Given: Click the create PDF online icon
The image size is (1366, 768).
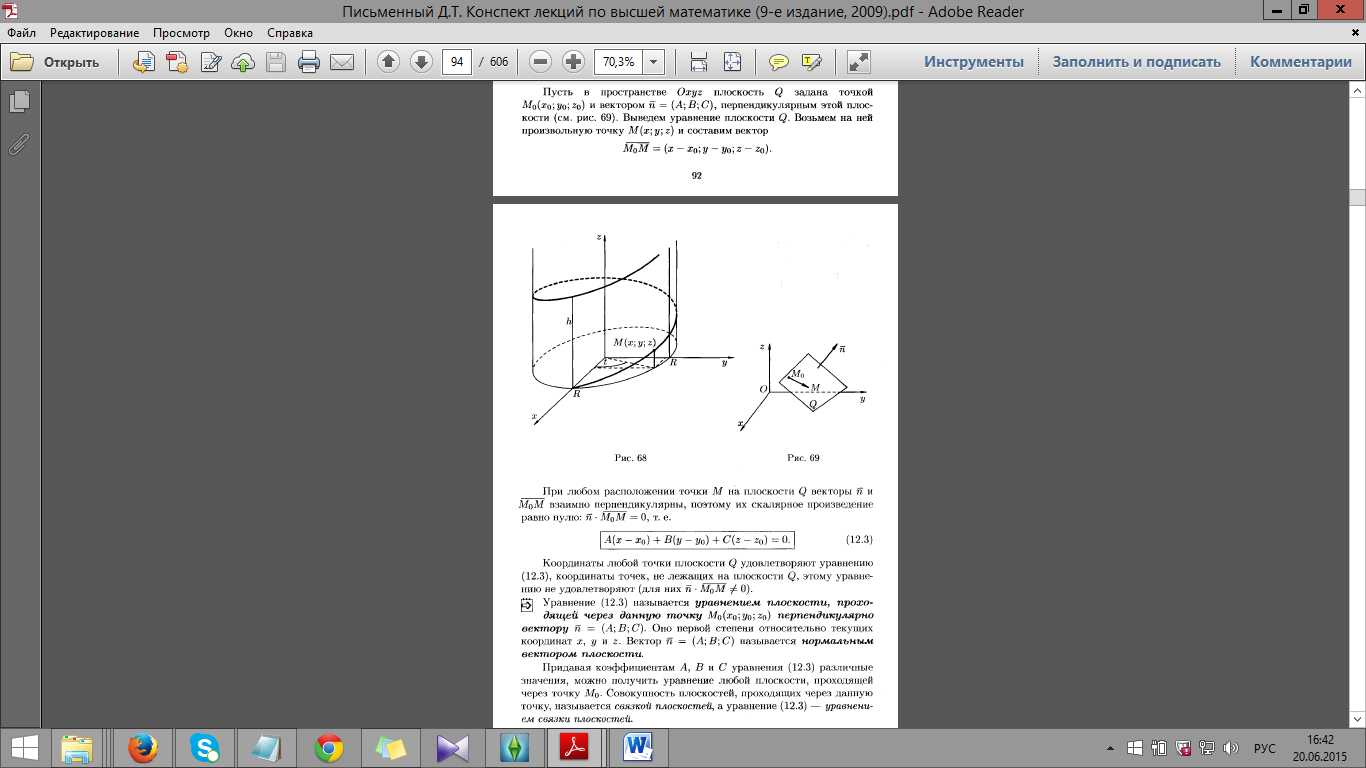Looking at the screenshot, I should click(178, 62).
